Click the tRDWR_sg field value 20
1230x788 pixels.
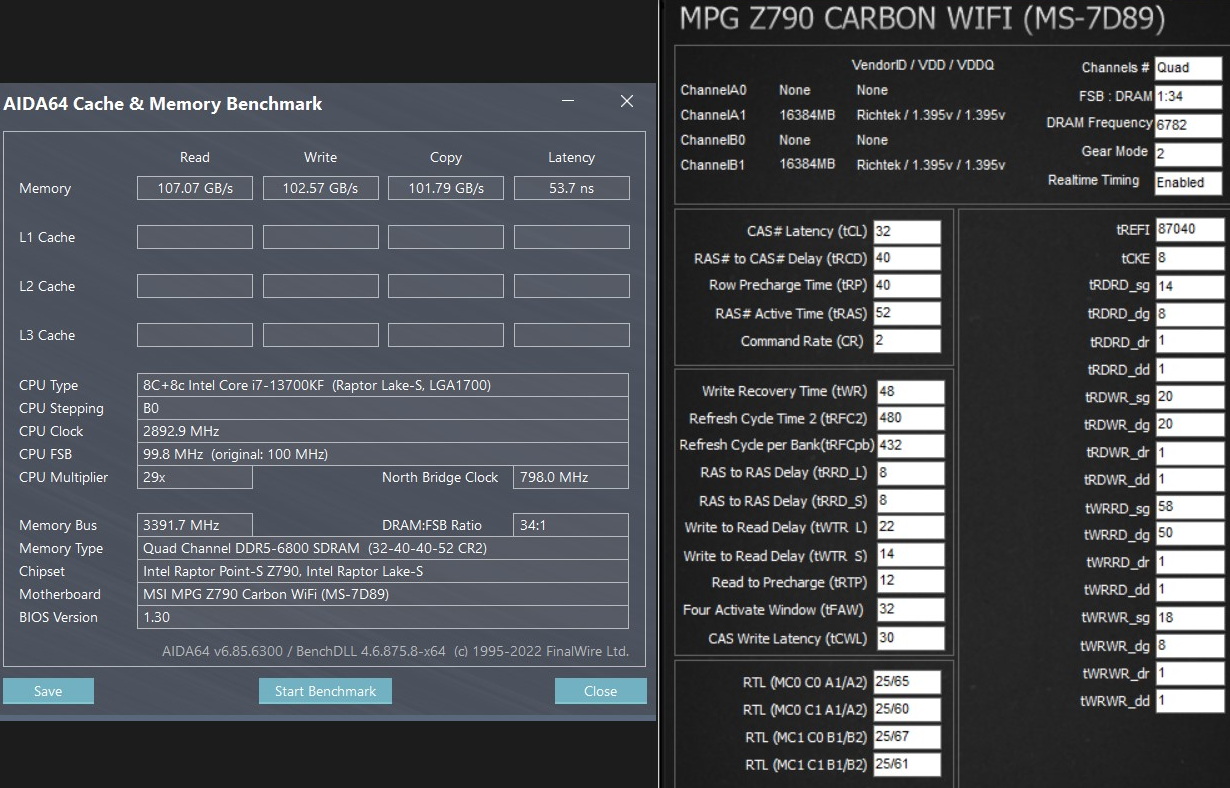(1190, 397)
